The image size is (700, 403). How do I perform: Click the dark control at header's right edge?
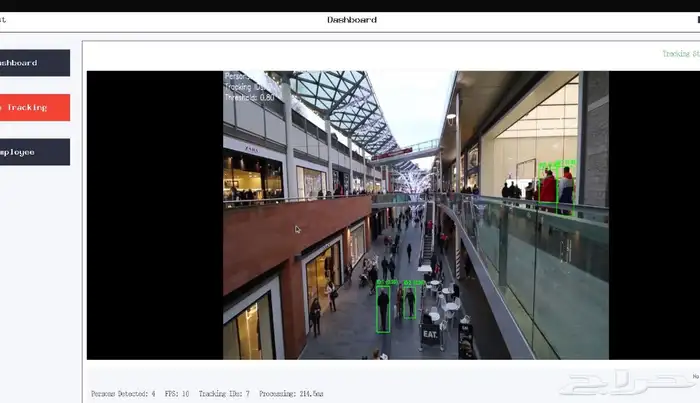point(698,20)
